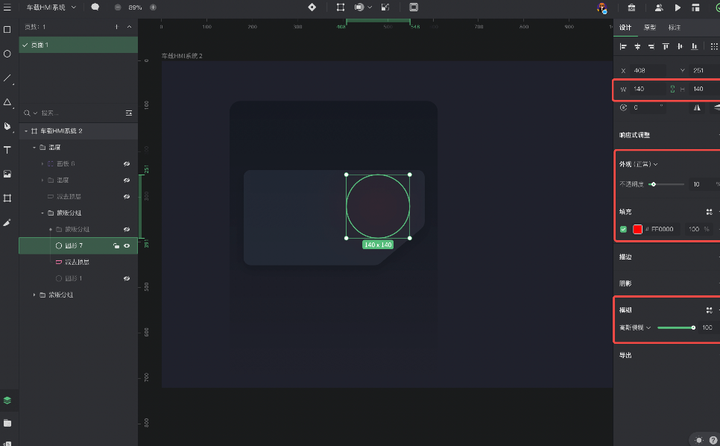Click the layout panel icon next to play
Viewport: 720px width, 446px height.
tap(696, 8)
